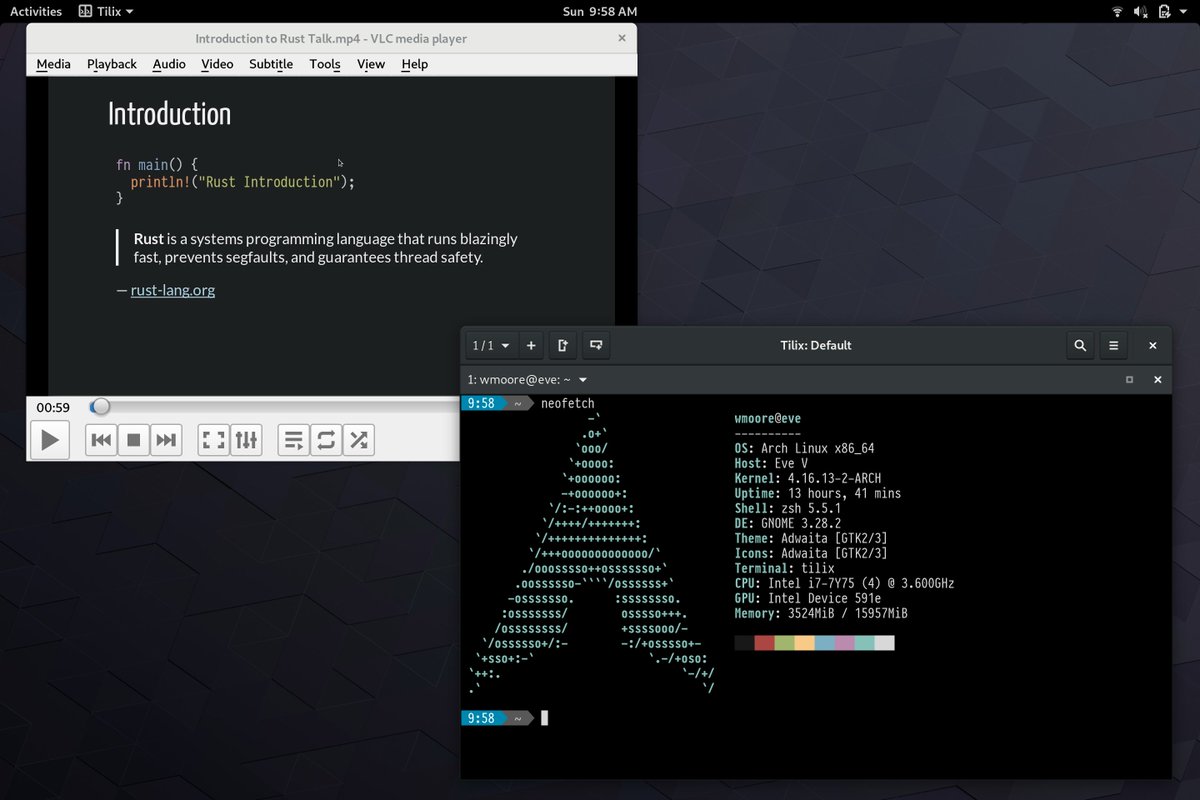Start playback with the VLC play button
The height and width of the screenshot is (800, 1200).
coord(50,439)
